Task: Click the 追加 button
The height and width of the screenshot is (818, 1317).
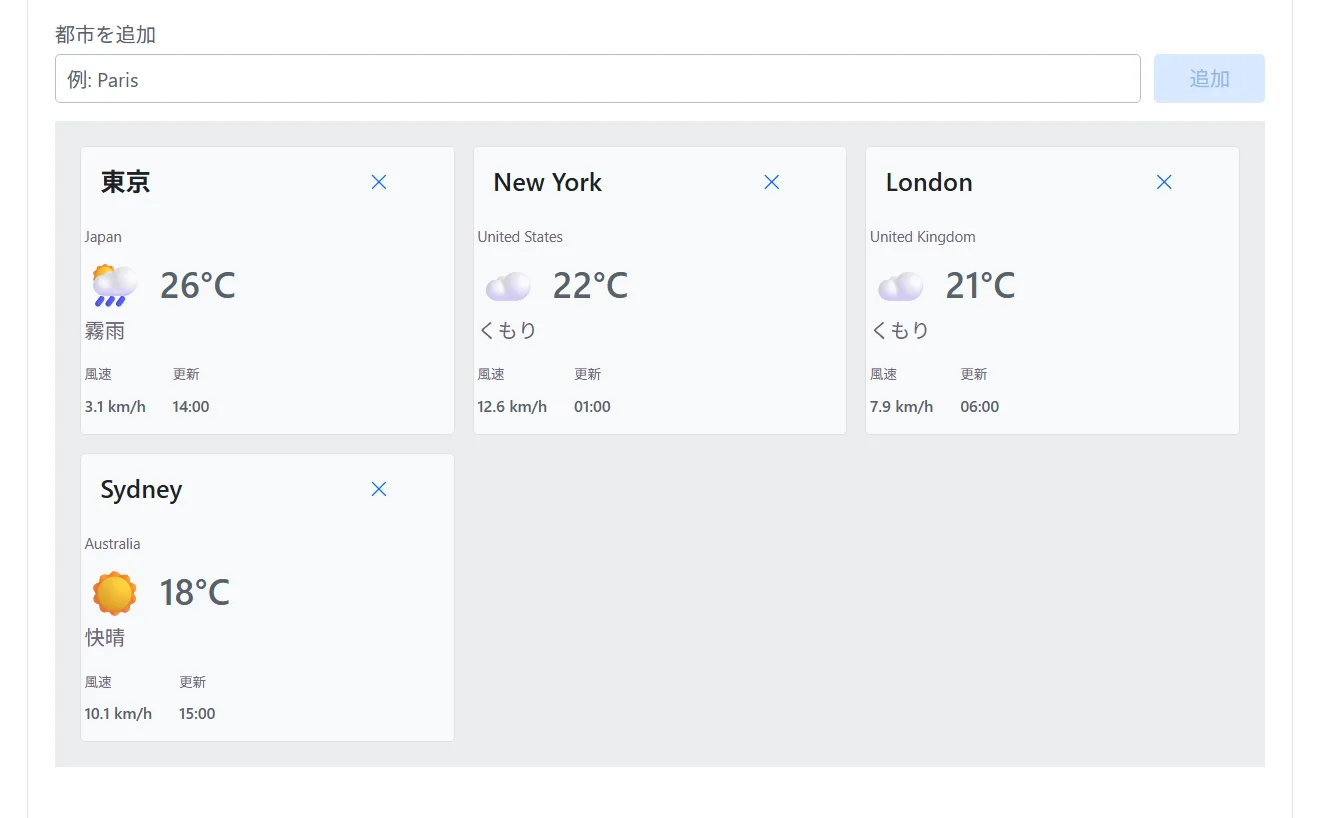Action: point(1209,78)
